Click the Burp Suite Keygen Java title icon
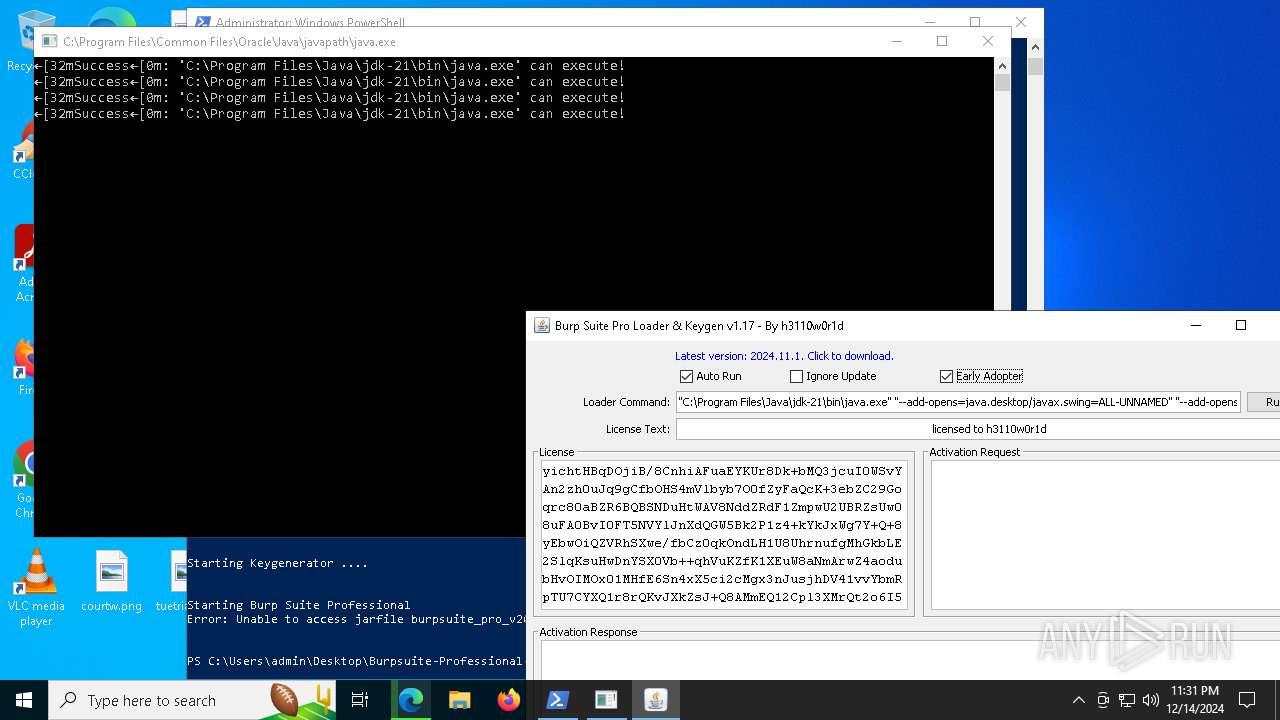 542,325
